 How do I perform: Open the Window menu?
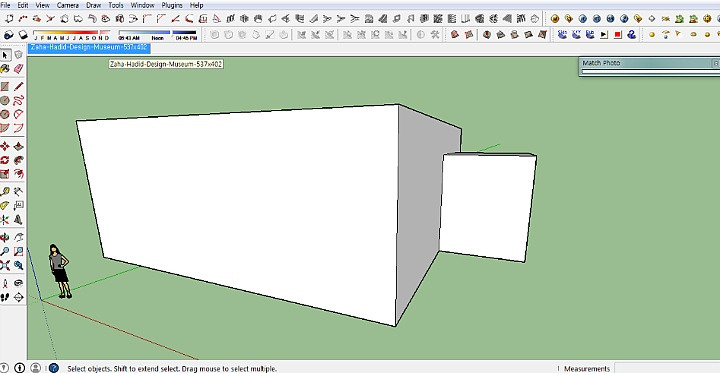142,6
